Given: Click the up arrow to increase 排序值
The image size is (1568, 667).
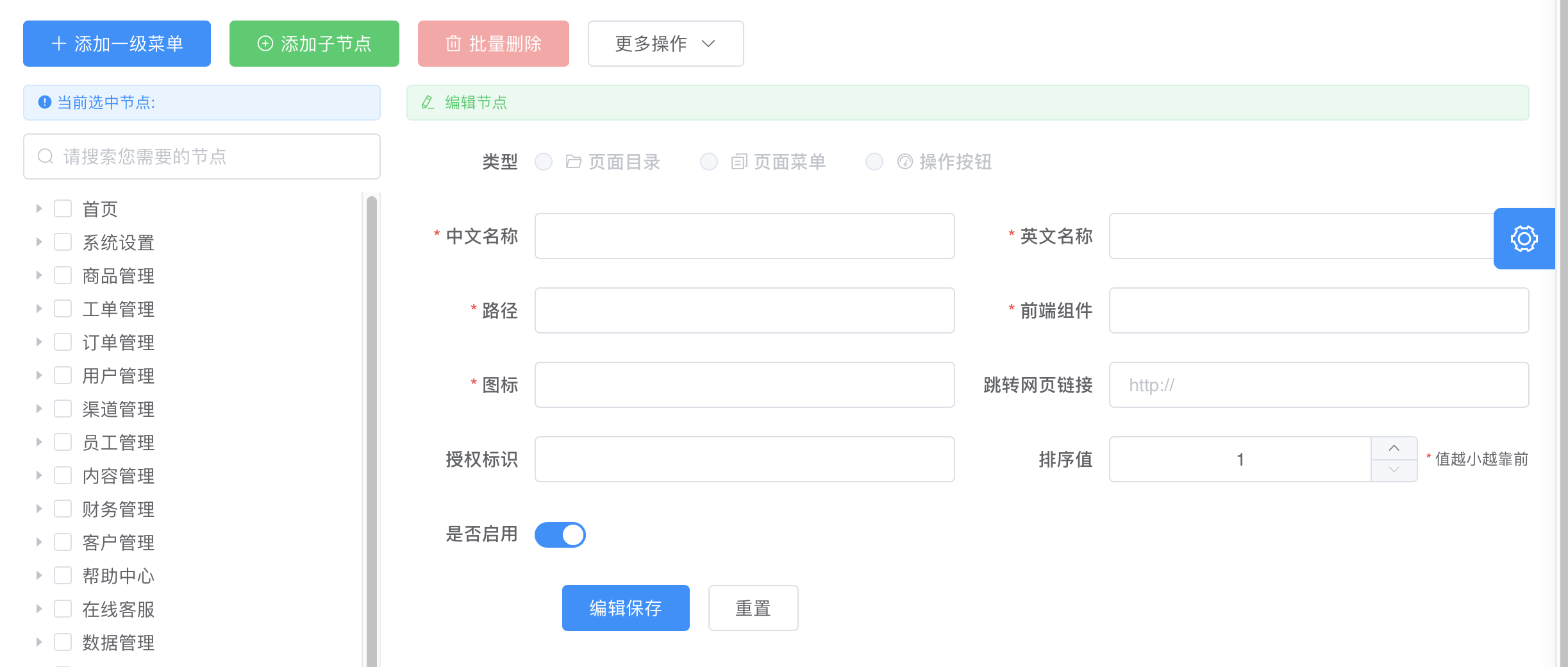Looking at the screenshot, I should pos(1395,448).
